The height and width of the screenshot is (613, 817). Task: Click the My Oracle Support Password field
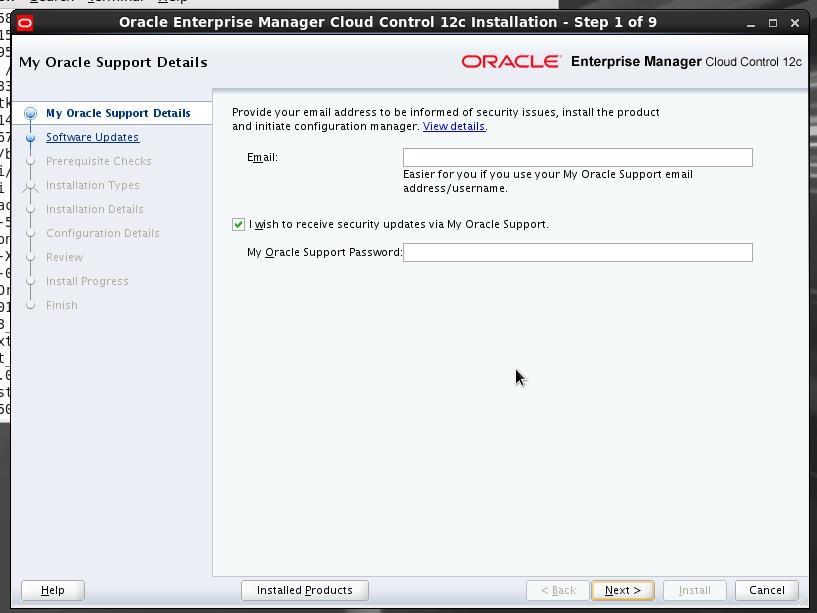tap(577, 253)
